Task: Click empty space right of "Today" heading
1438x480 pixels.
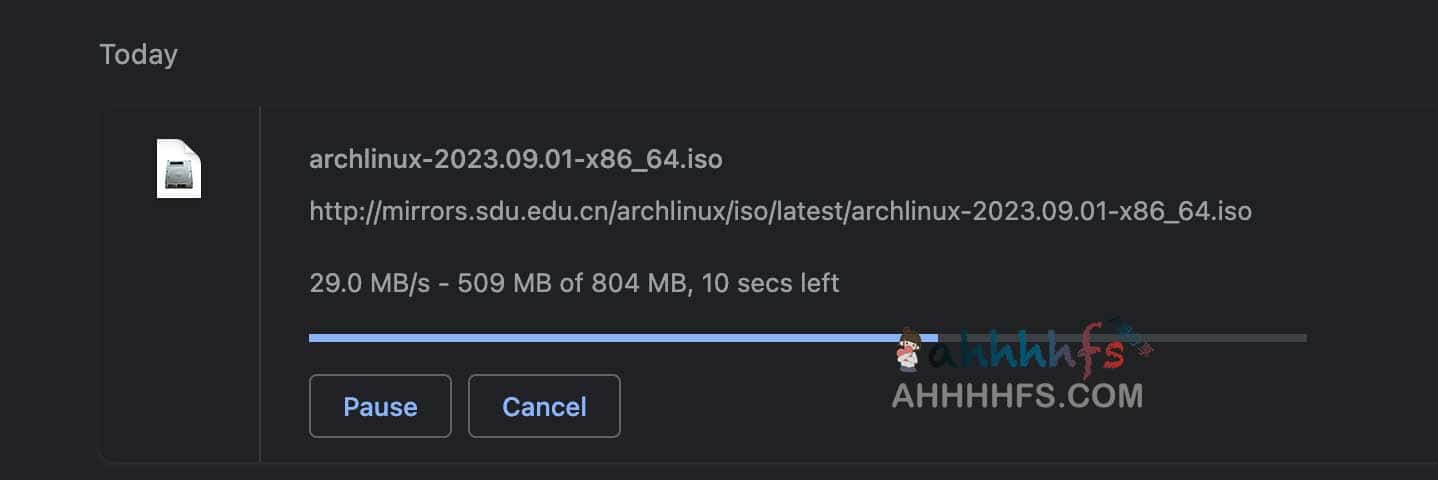Action: tap(700, 54)
